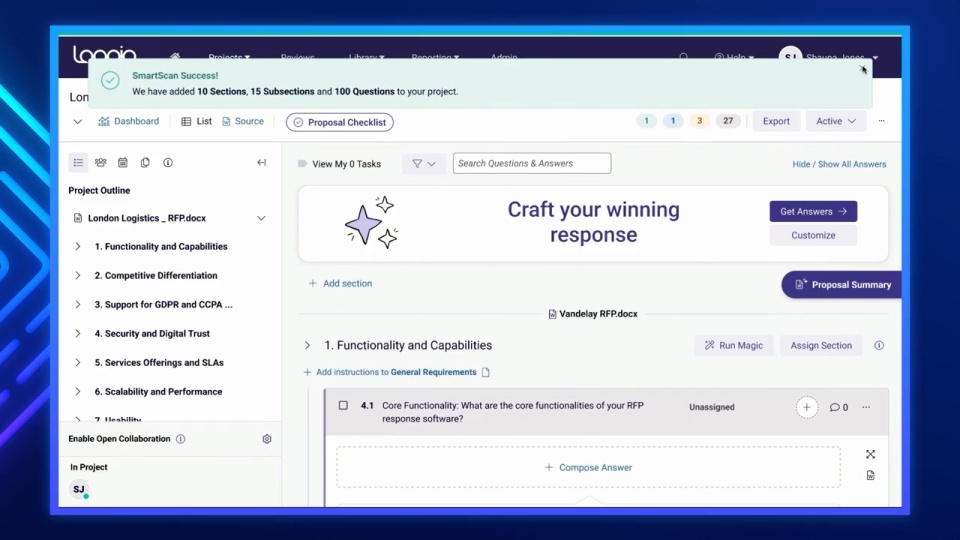
Task: Click the Vandelay RFP.docx file label
Action: (x=593, y=314)
